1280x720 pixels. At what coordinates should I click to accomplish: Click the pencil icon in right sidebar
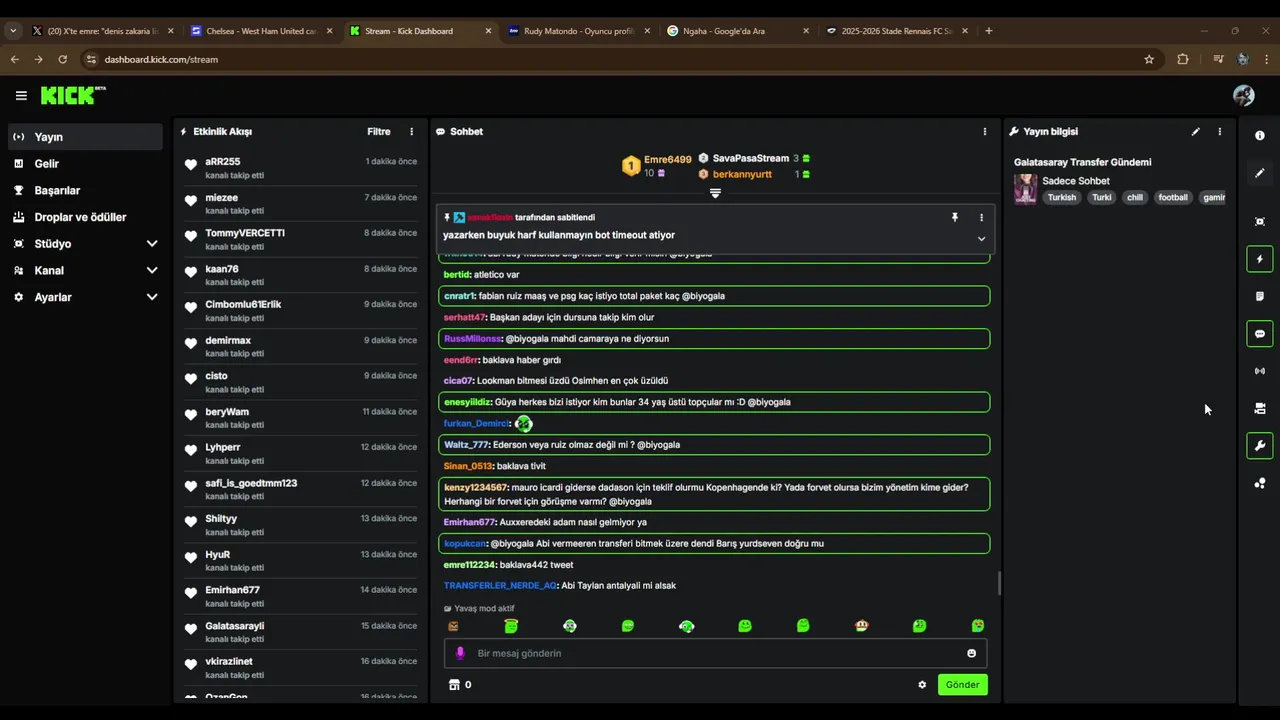click(x=1260, y=173)
